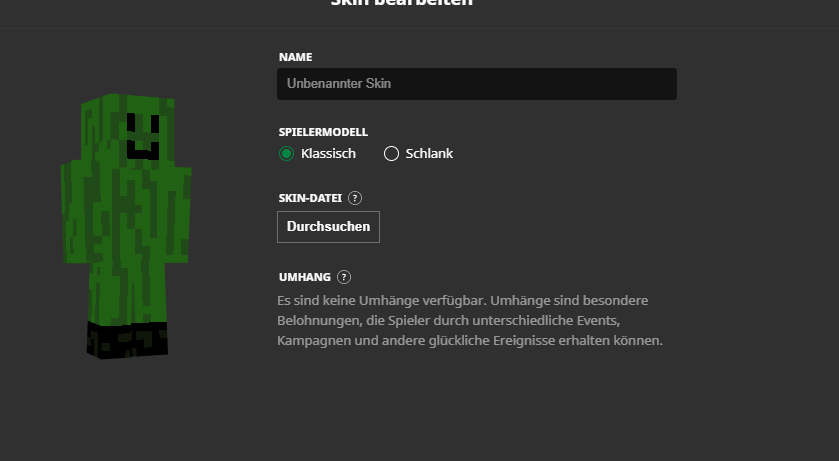Viewport: 839px width, 461px height.
Task: Select the Schlank player model radio button
Action: click(391, 154)
